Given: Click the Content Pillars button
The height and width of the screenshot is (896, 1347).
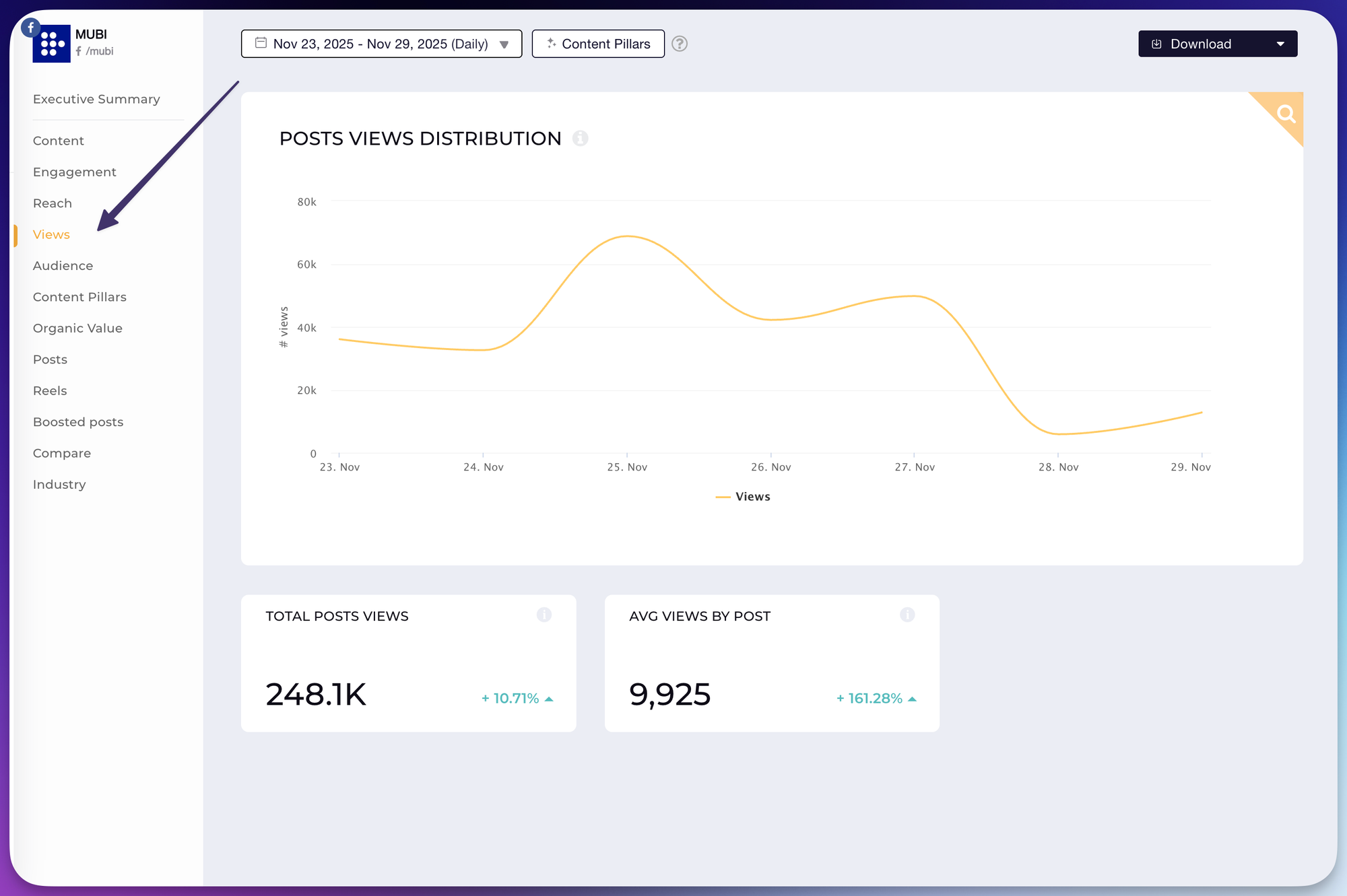Looking at the screenshot, I should click(598, 43).
